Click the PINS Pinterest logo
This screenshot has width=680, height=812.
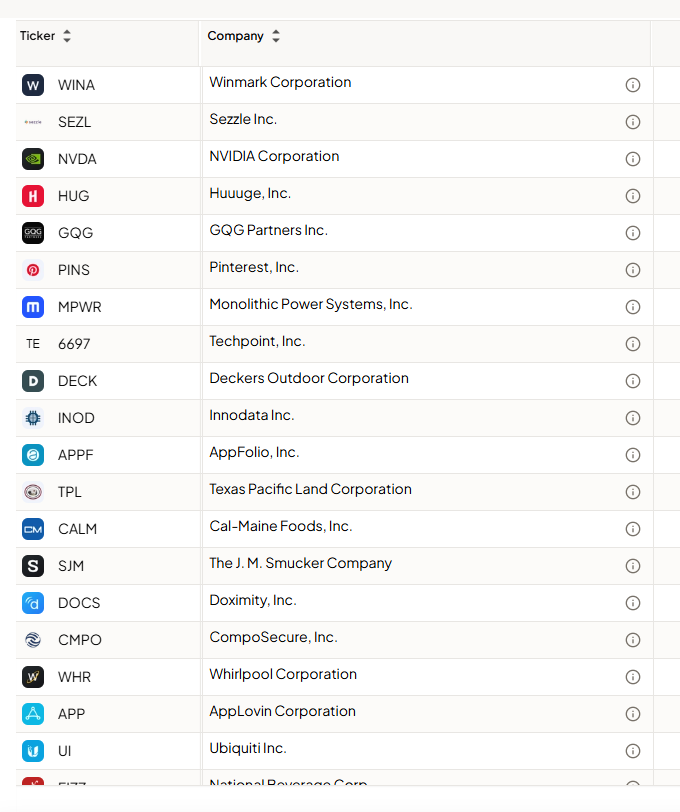click(33, 270)
